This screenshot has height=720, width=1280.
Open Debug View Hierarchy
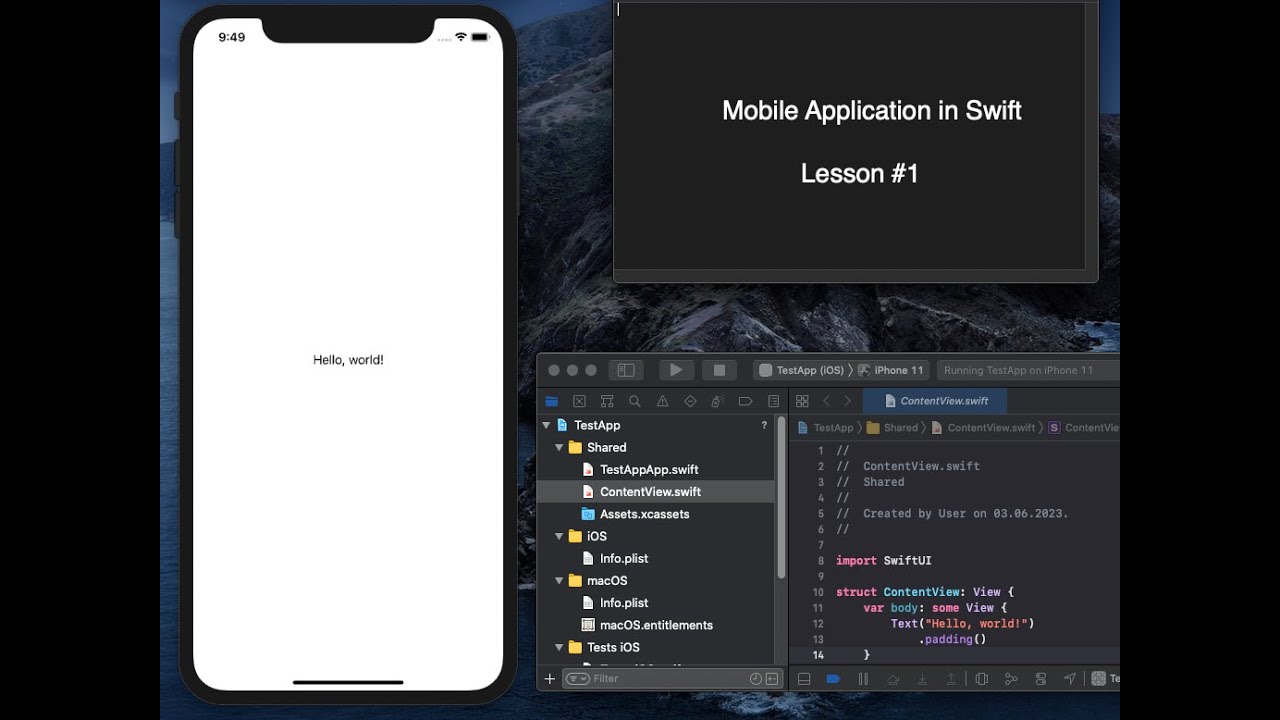(x=982, y=679)
